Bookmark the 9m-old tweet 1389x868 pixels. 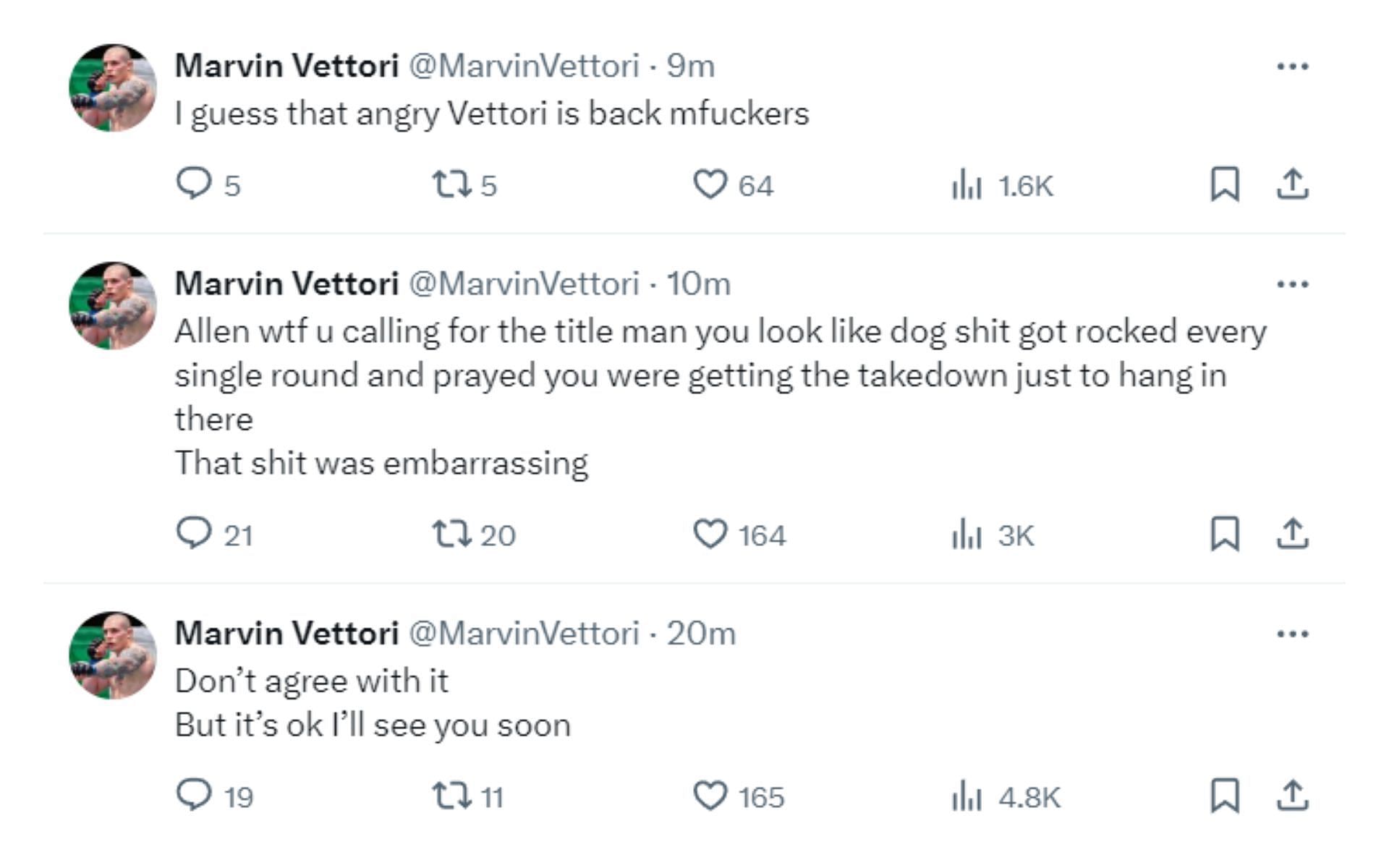pos(1225,184)
